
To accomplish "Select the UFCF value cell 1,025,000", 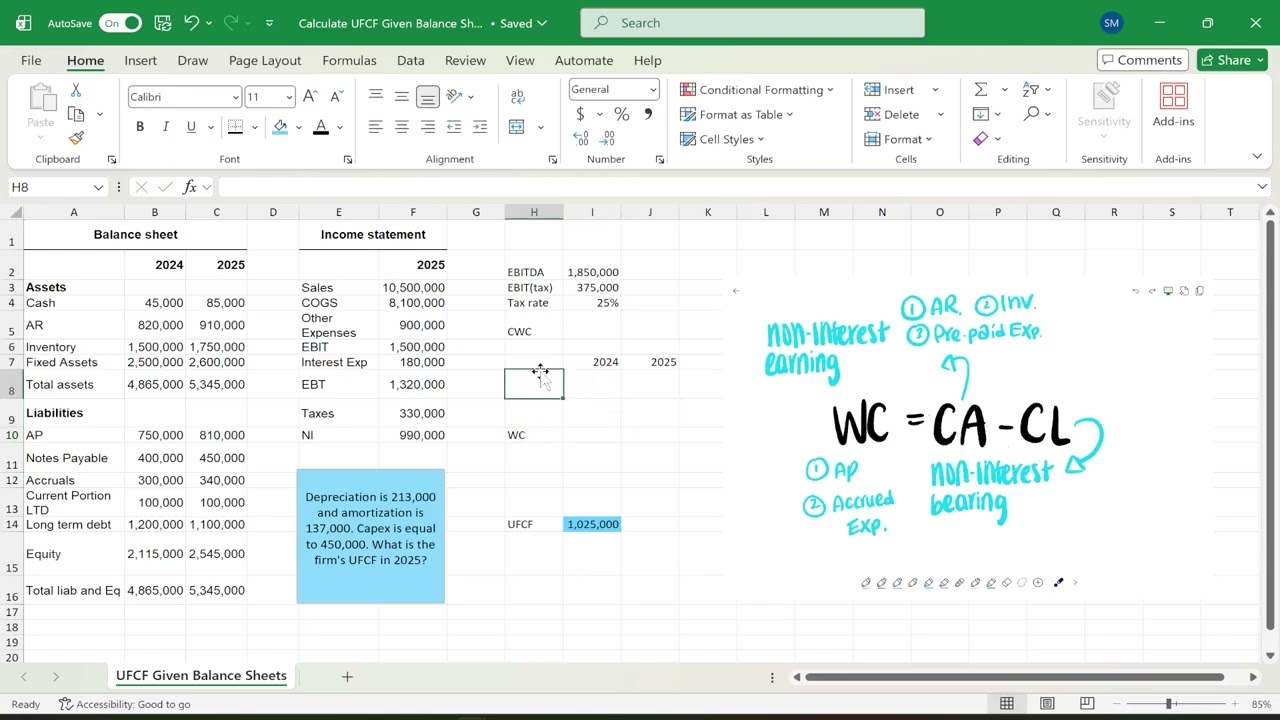I will tap(592, 524).
